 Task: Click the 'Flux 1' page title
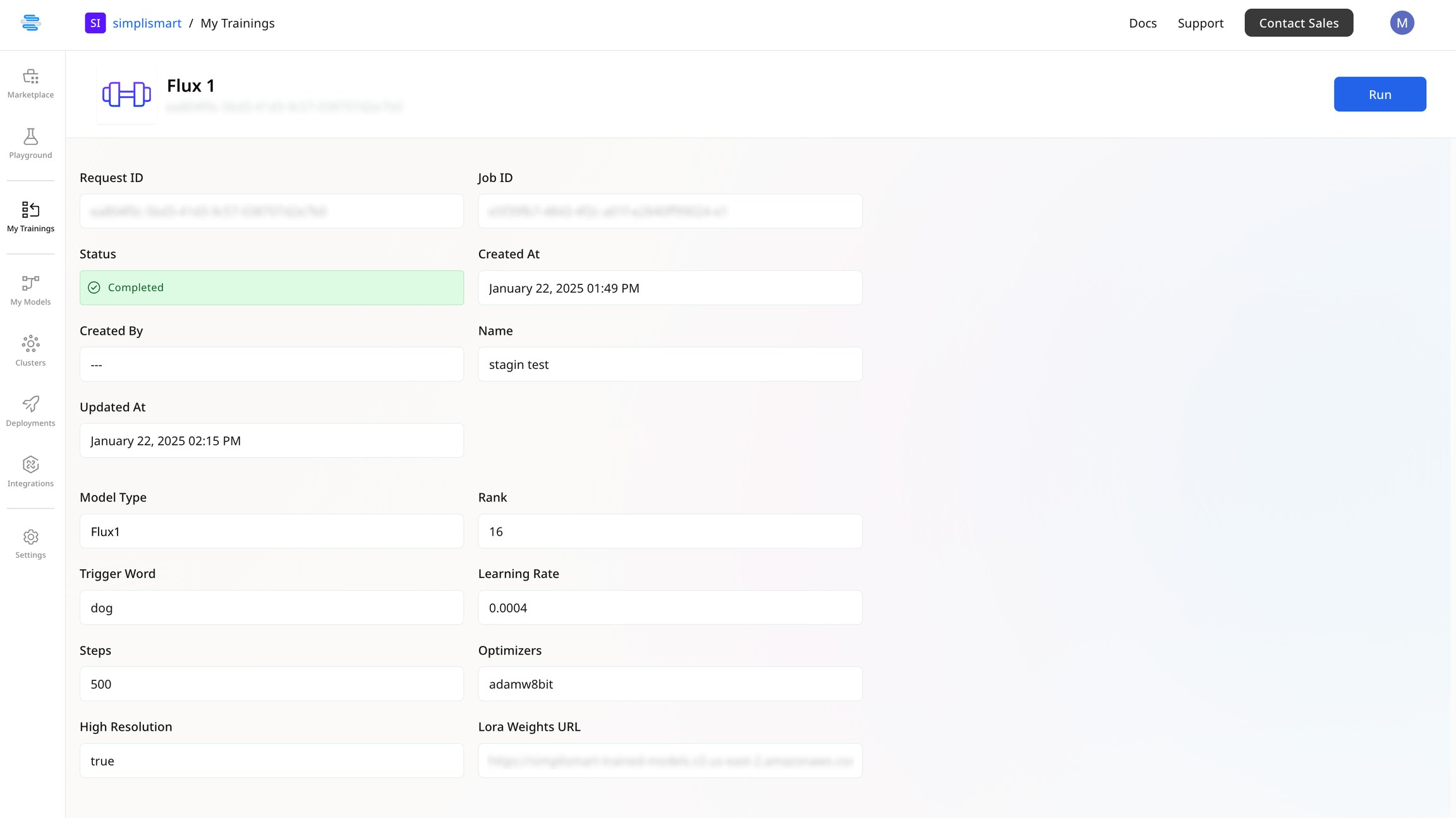(x=191, y=85)
